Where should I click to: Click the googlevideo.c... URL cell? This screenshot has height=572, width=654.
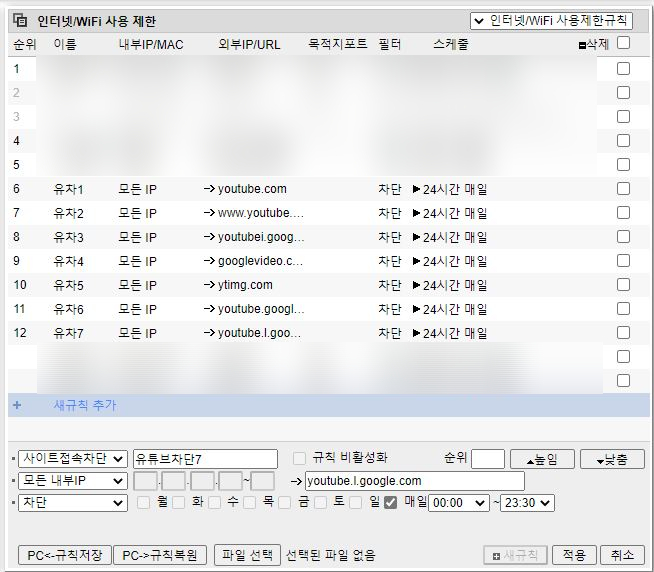point(260,261)
